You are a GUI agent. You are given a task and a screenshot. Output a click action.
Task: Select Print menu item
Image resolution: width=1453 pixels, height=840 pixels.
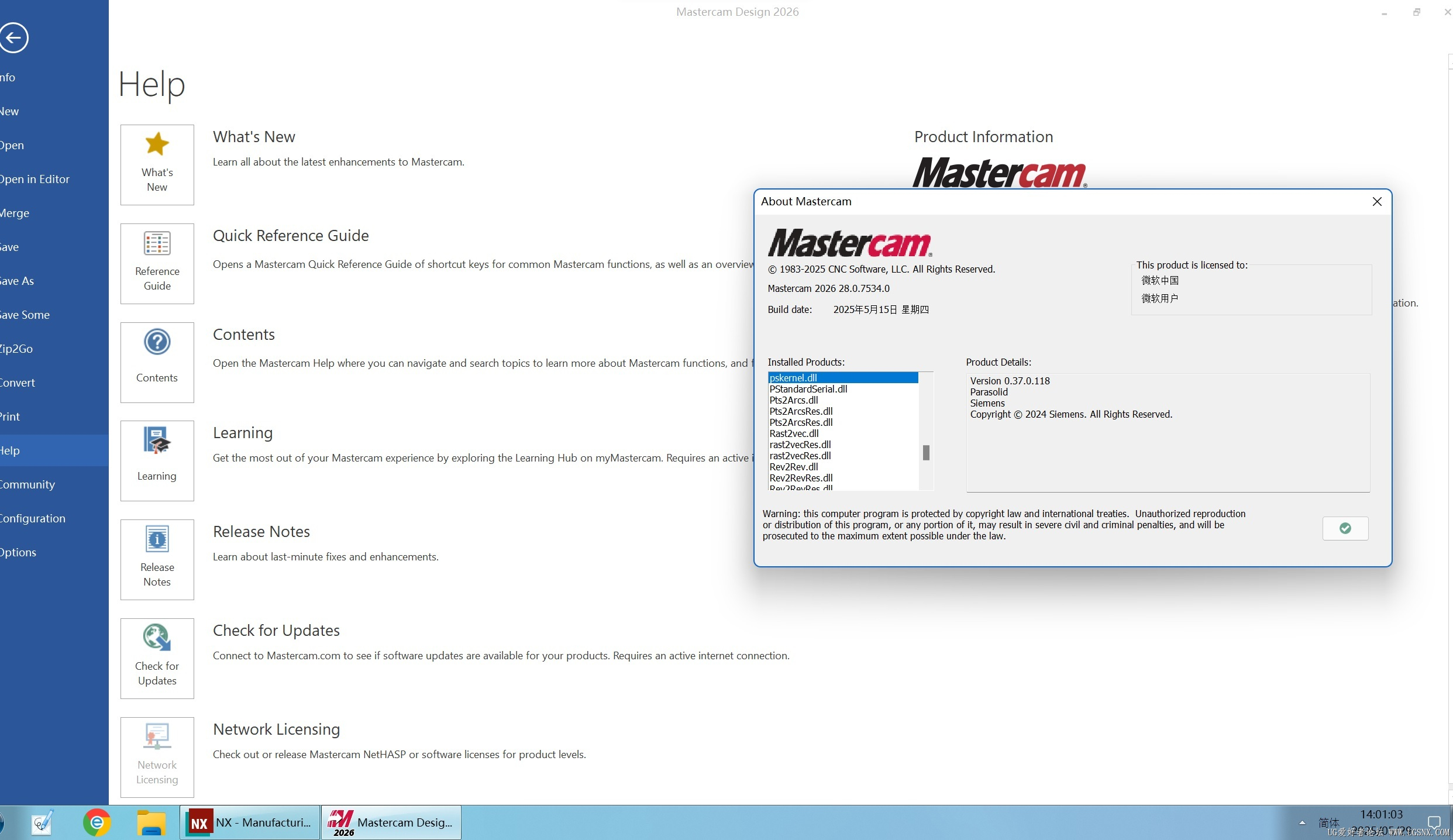point(54,416)
